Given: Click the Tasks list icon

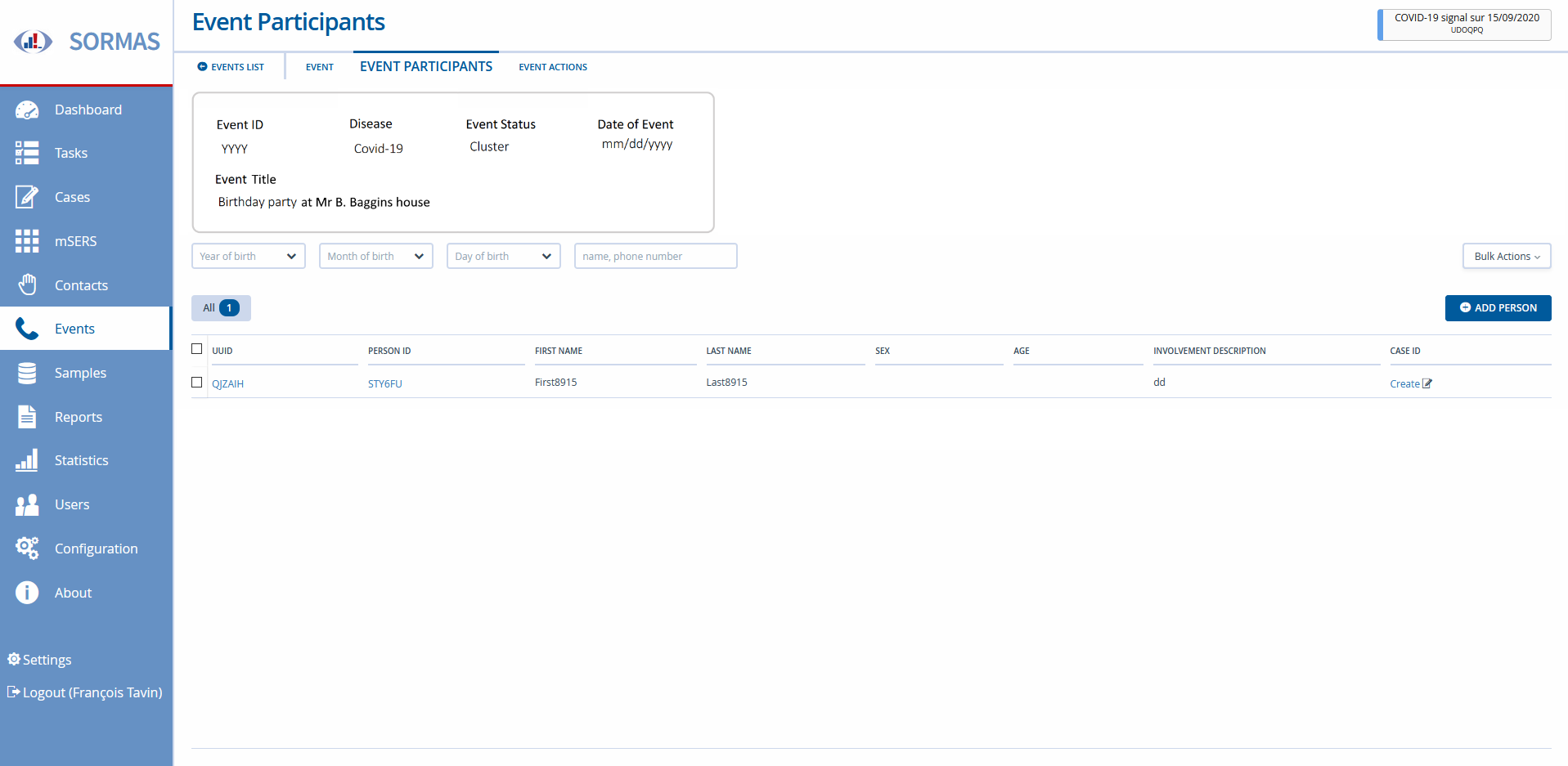Looking at the screenshot, I should pyautogui.click(x=27, y=153).
